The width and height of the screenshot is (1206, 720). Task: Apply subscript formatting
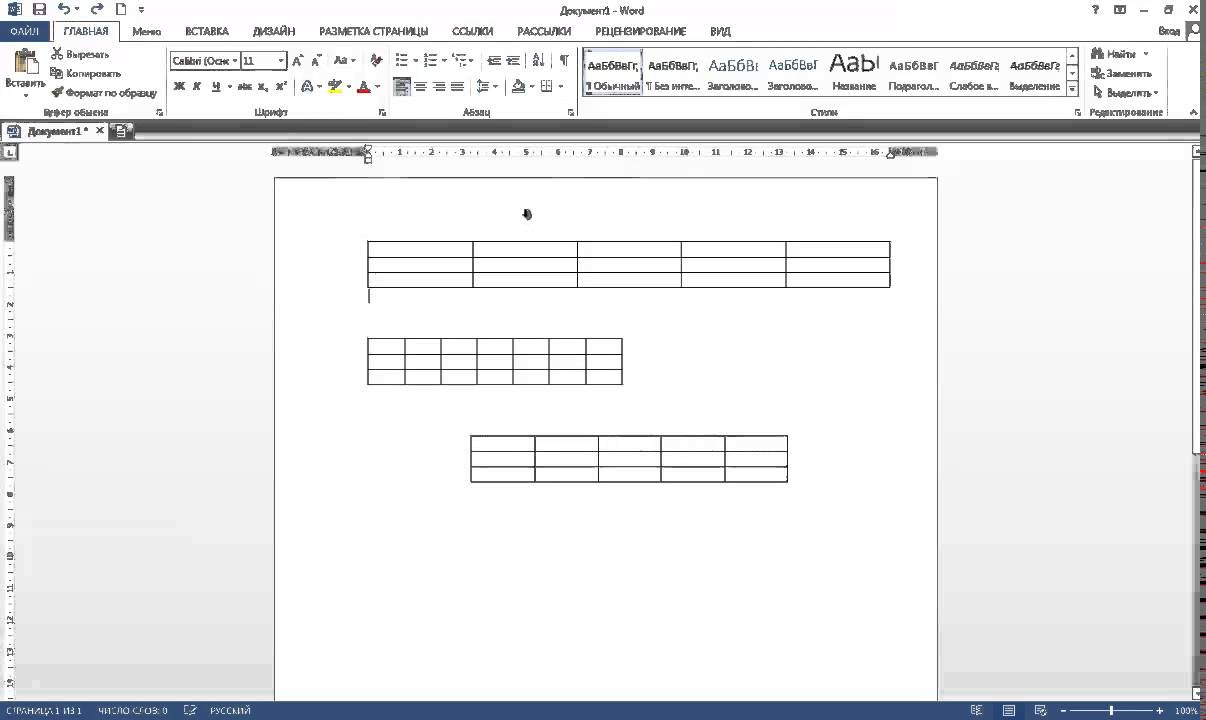(x=264, y=87)
